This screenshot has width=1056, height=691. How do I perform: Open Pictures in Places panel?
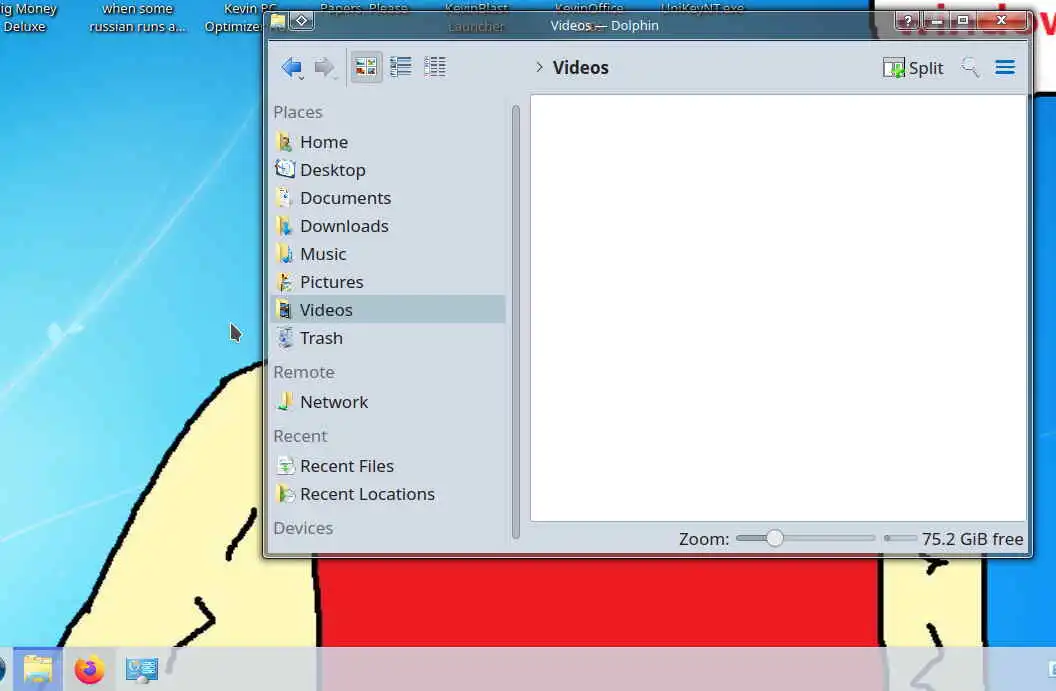pos(388,282)
